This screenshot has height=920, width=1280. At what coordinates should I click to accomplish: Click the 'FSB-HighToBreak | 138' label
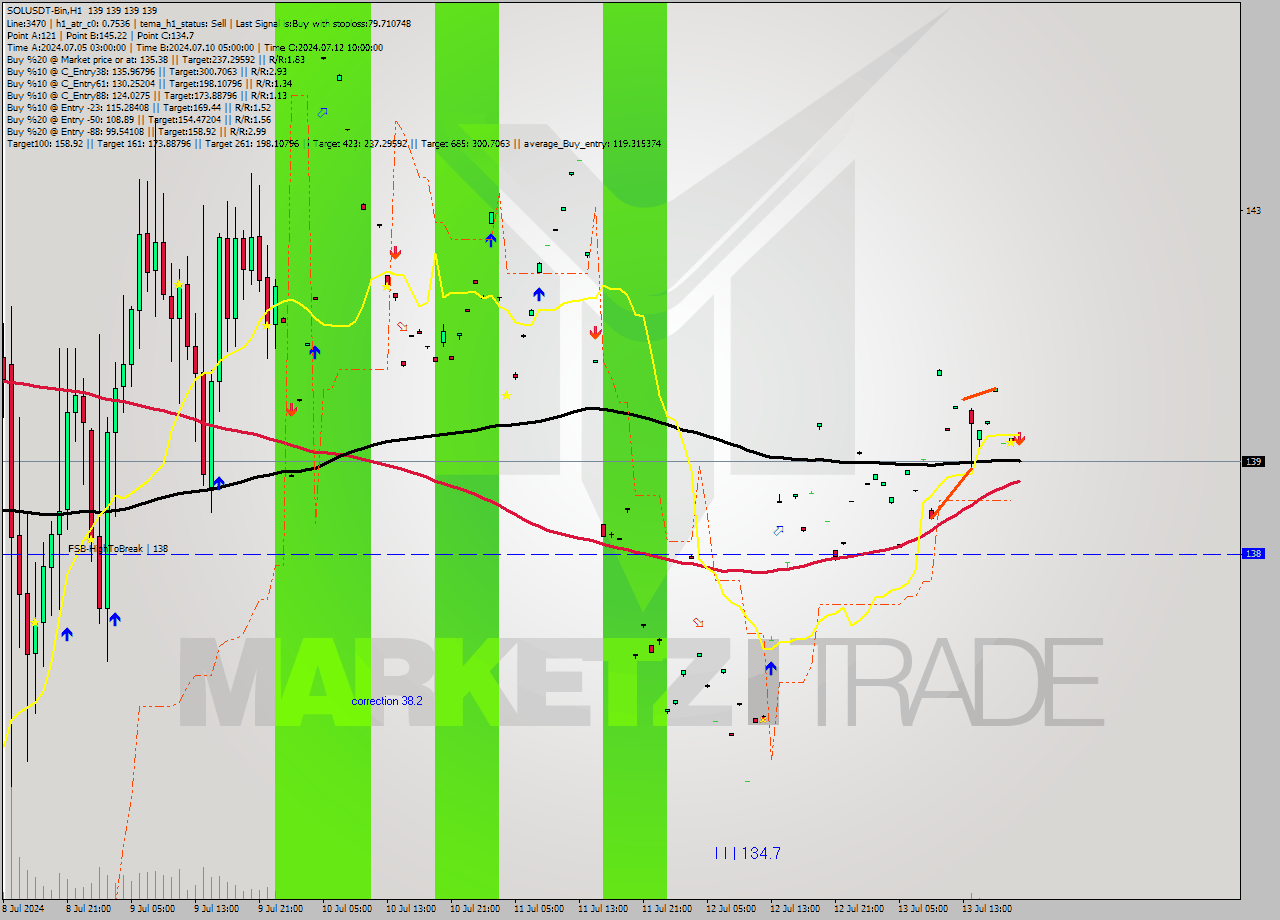pyautogui.click(x=118, y=549)
